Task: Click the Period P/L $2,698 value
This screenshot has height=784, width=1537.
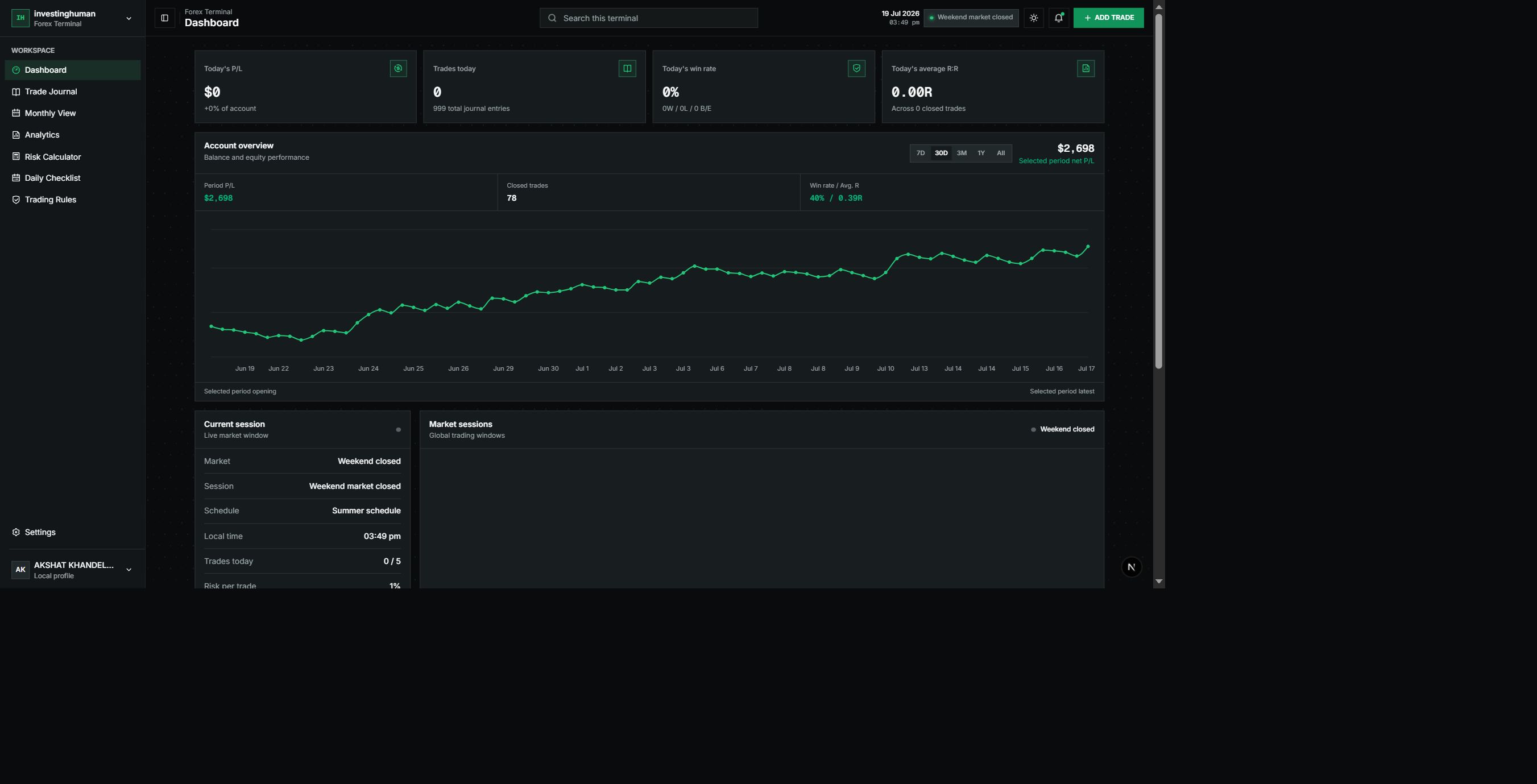Action: 218,198
